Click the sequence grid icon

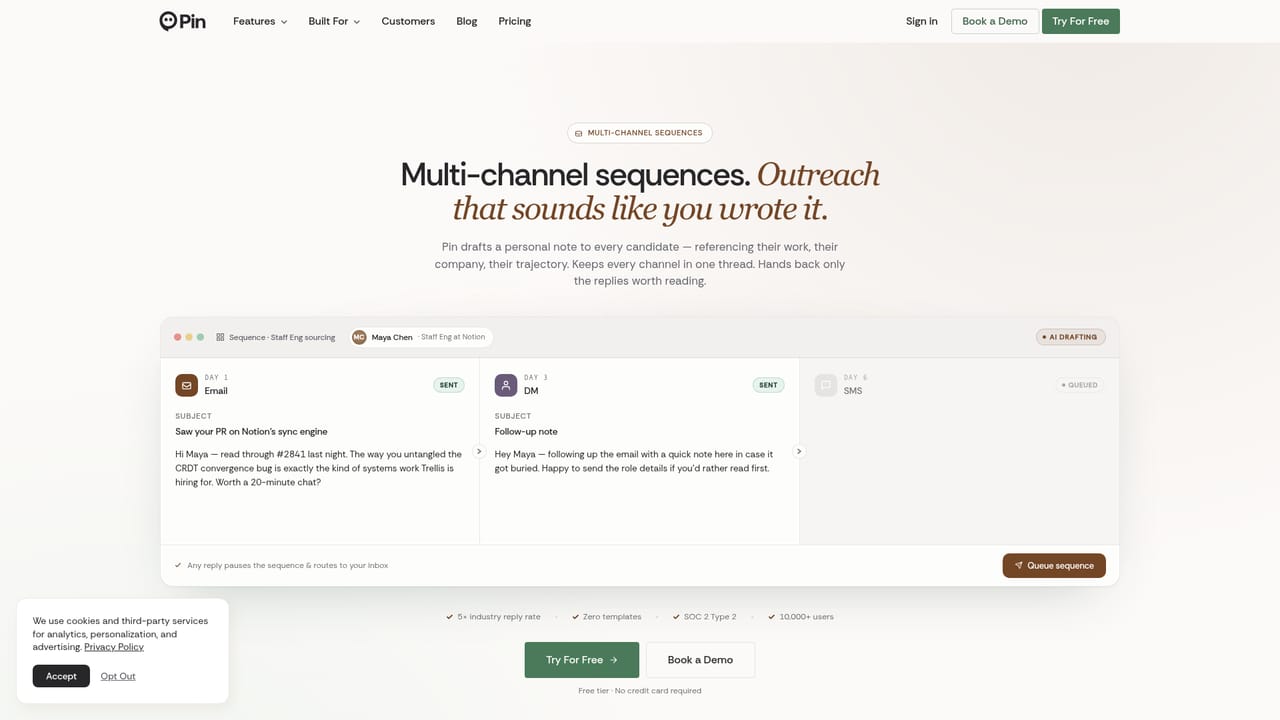click(220, 337)
